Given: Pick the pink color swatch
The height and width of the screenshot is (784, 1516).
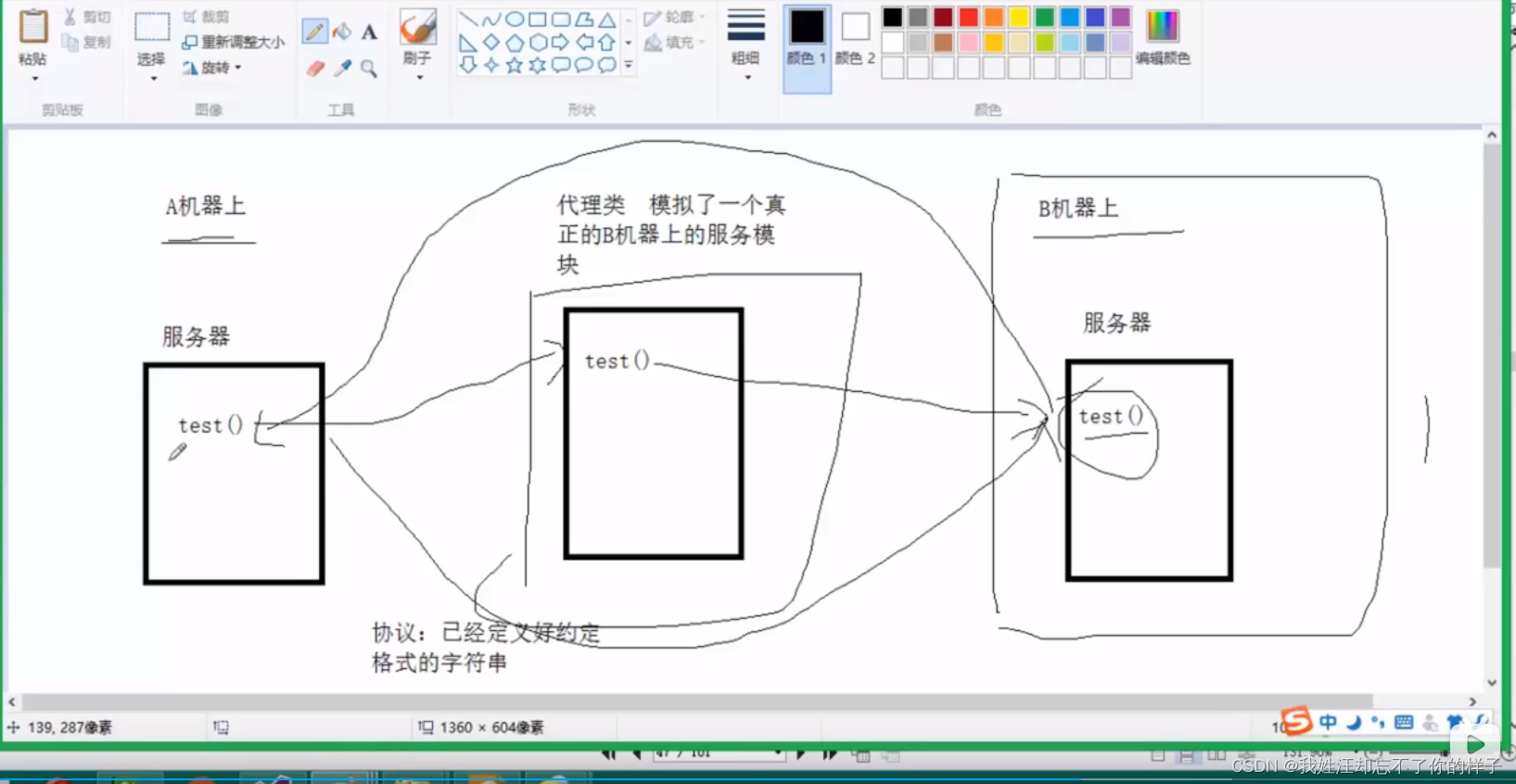Looking at the screenshot, I should tap(969, 43).
